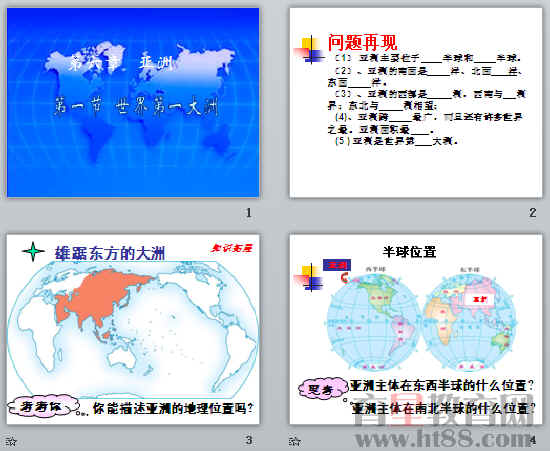This screenshot has height=451, width=550.
Task: Click the animation star icon under slide 3
Action: click(12, 441)
